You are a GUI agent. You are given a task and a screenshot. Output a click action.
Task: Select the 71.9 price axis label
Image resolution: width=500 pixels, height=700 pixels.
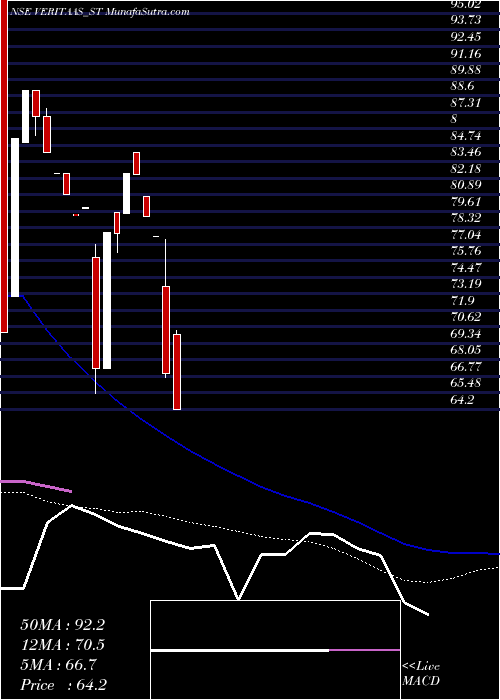pyautogui.click(x=462, y=300)
